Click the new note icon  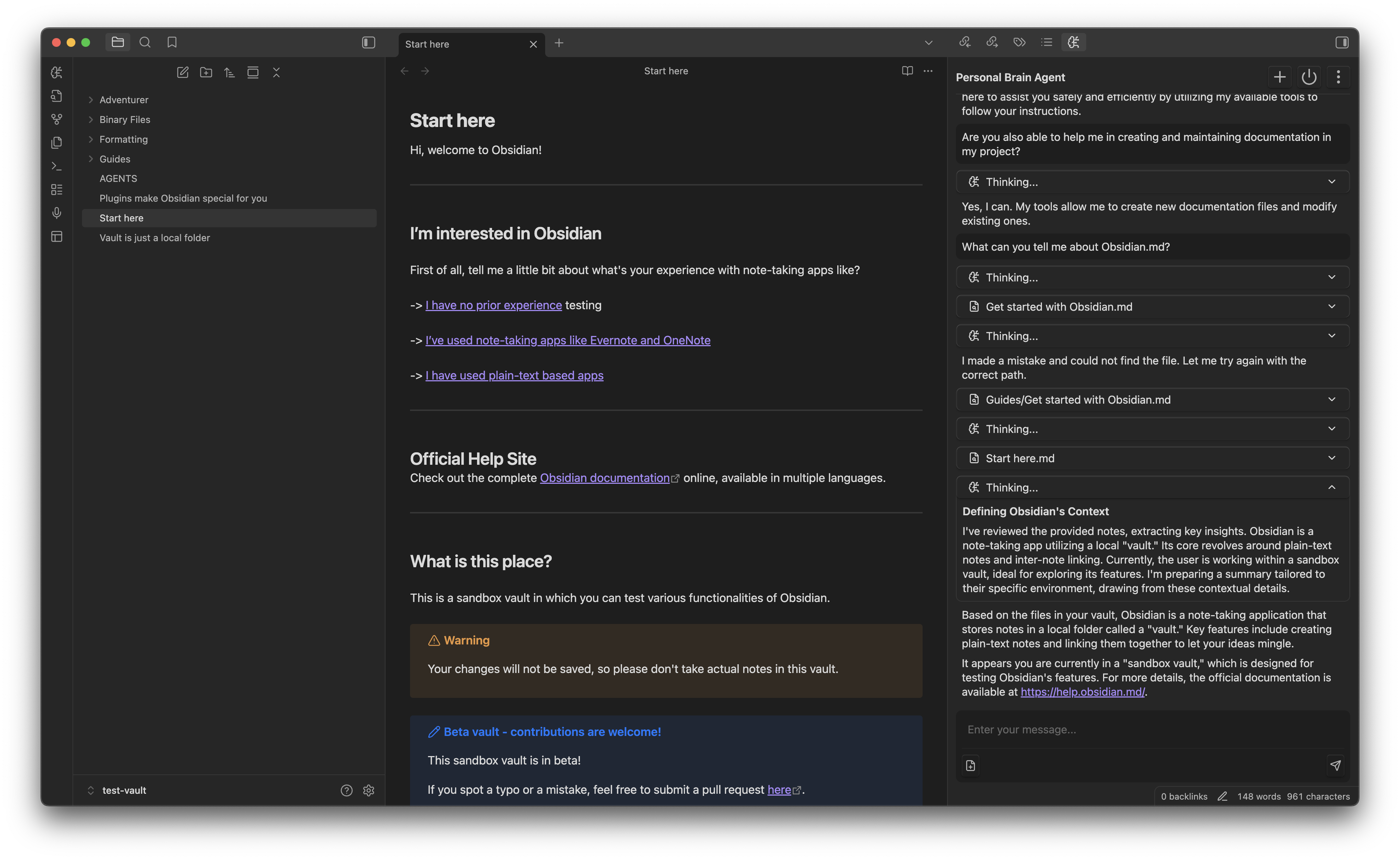183,72
